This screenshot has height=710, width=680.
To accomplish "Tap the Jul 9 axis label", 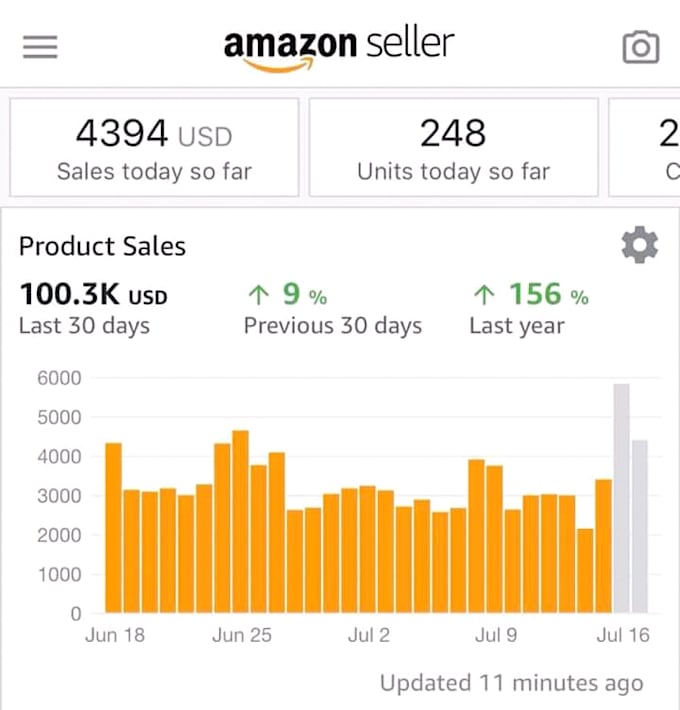I will 496,635.
